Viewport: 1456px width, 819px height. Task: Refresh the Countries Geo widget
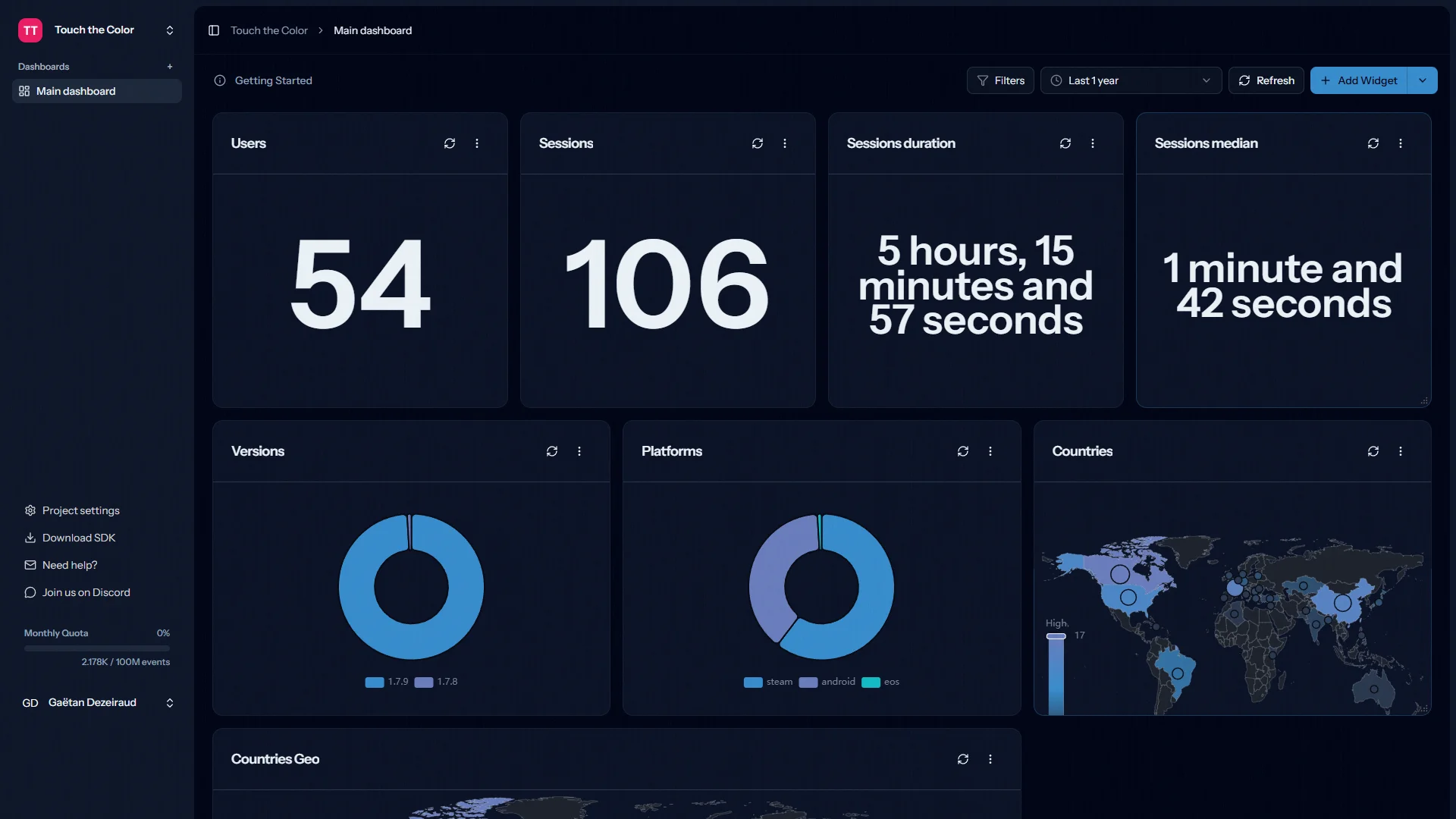click(963, 759)
